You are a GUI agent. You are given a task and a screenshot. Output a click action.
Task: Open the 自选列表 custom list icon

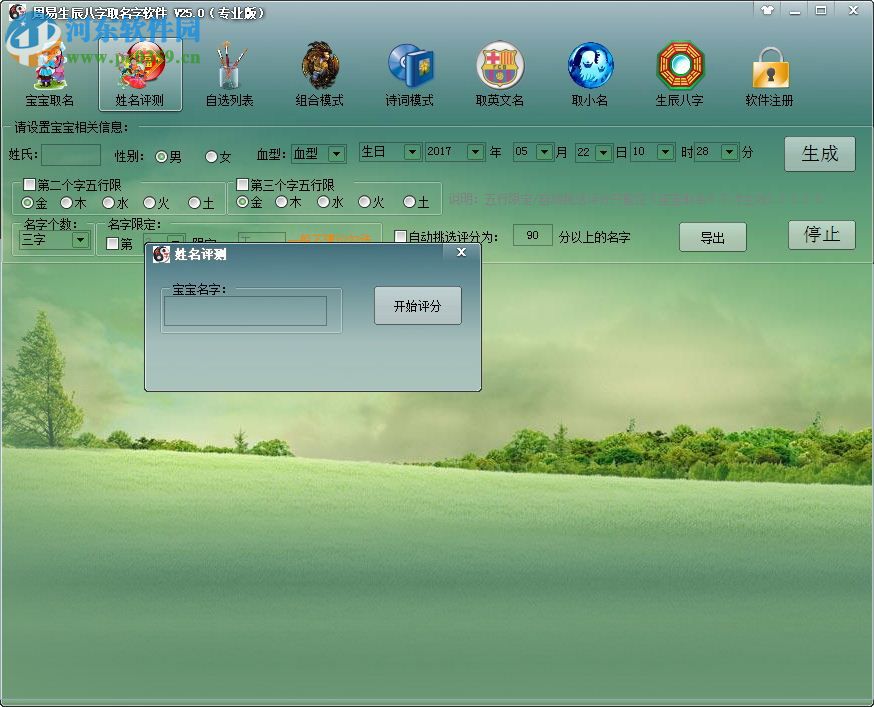(x=230, y=75)
